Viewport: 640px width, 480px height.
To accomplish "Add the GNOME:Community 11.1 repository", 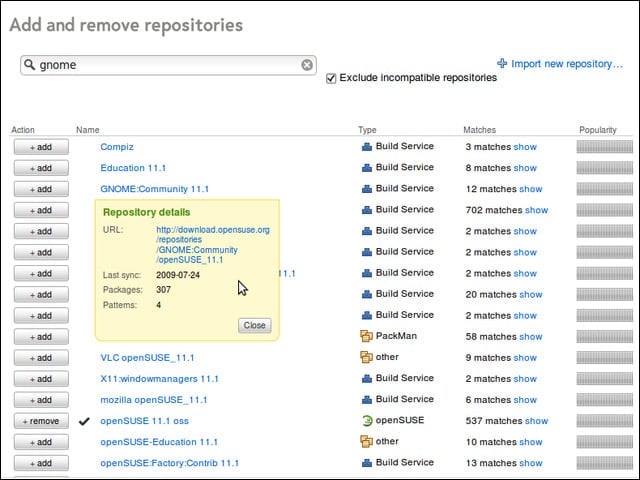I will coord(41,189).
